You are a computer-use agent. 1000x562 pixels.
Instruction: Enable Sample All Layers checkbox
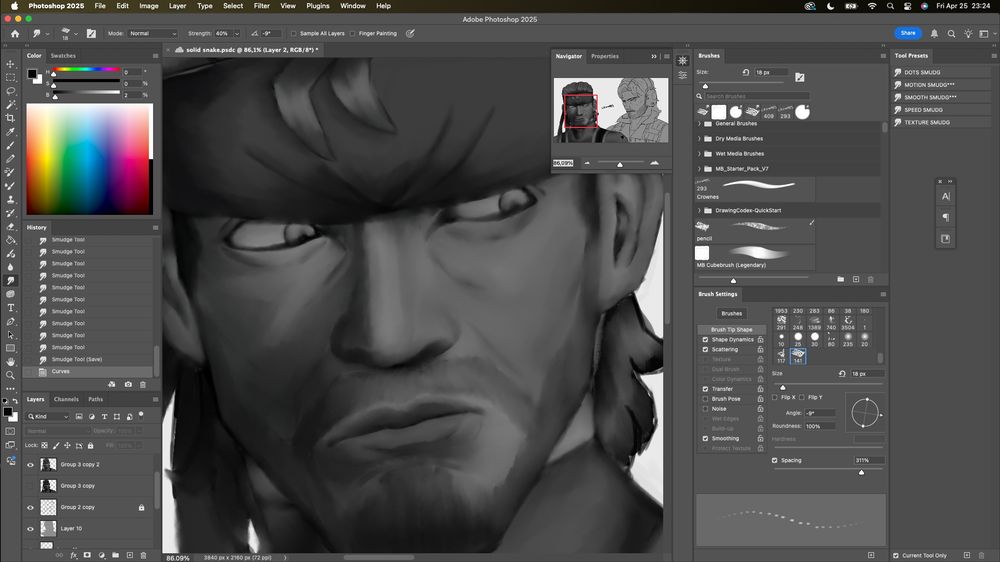[x=294, y=34]
